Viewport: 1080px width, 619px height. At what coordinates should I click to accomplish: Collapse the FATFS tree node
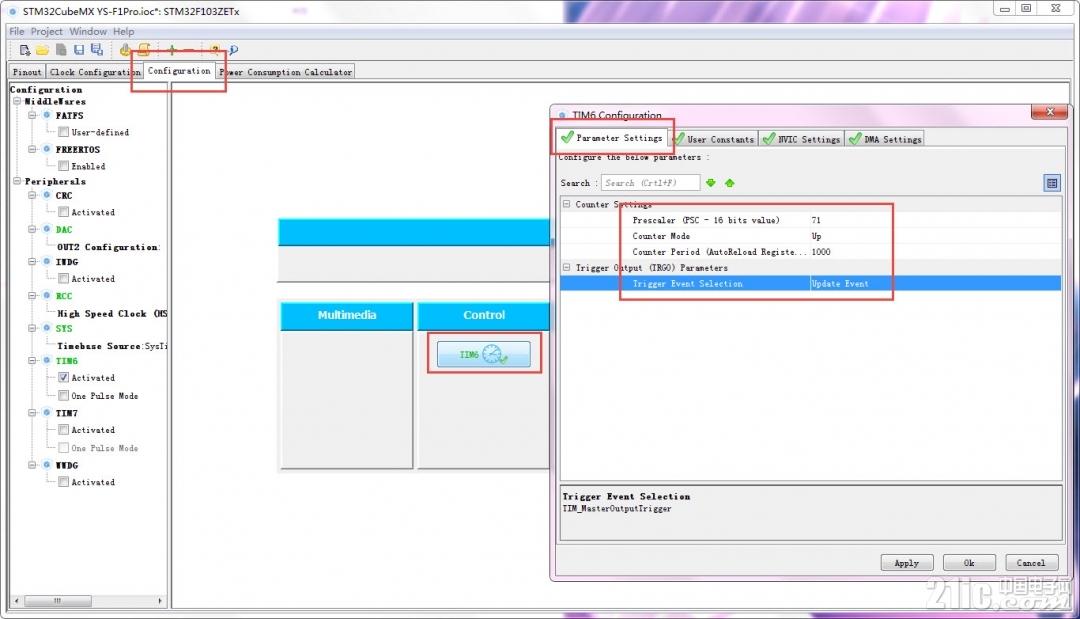(32, 115)
